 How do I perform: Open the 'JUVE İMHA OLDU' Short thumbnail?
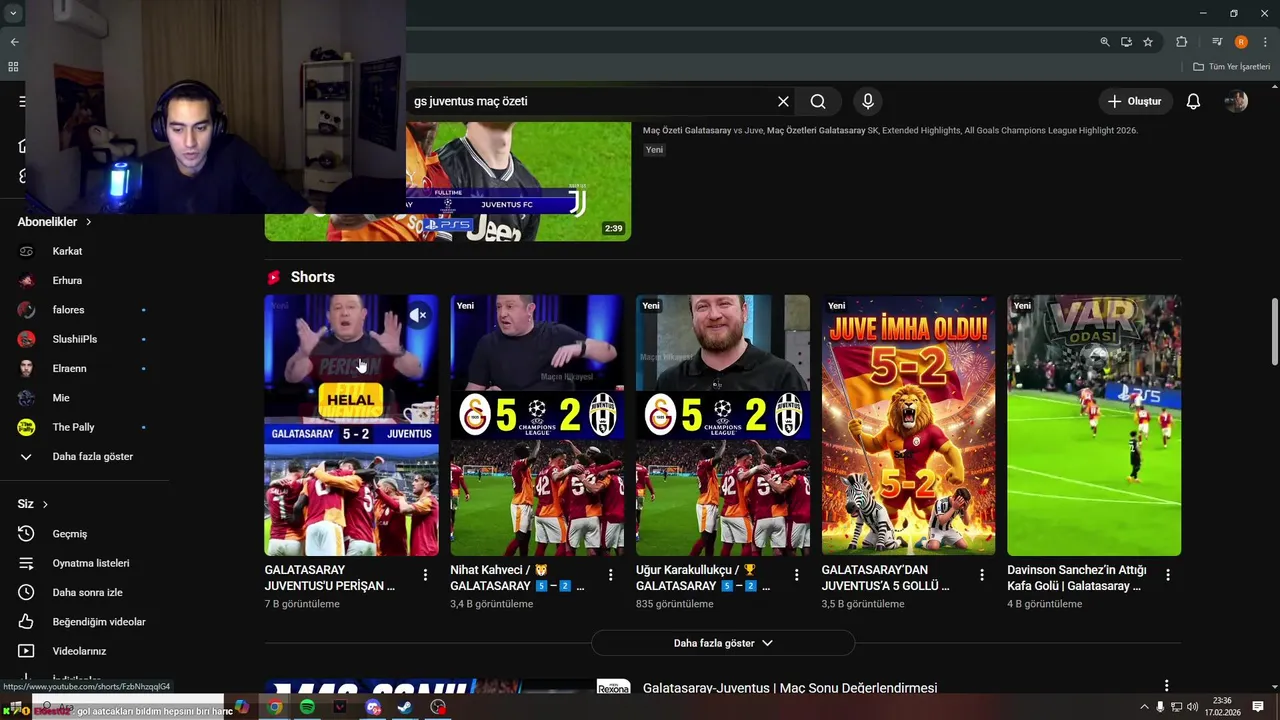(908, 425)
